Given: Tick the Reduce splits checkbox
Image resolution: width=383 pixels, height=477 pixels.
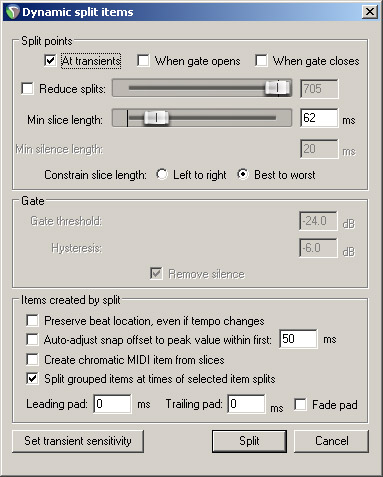Looking at the screenshot, I should click(x=27, y=89).
